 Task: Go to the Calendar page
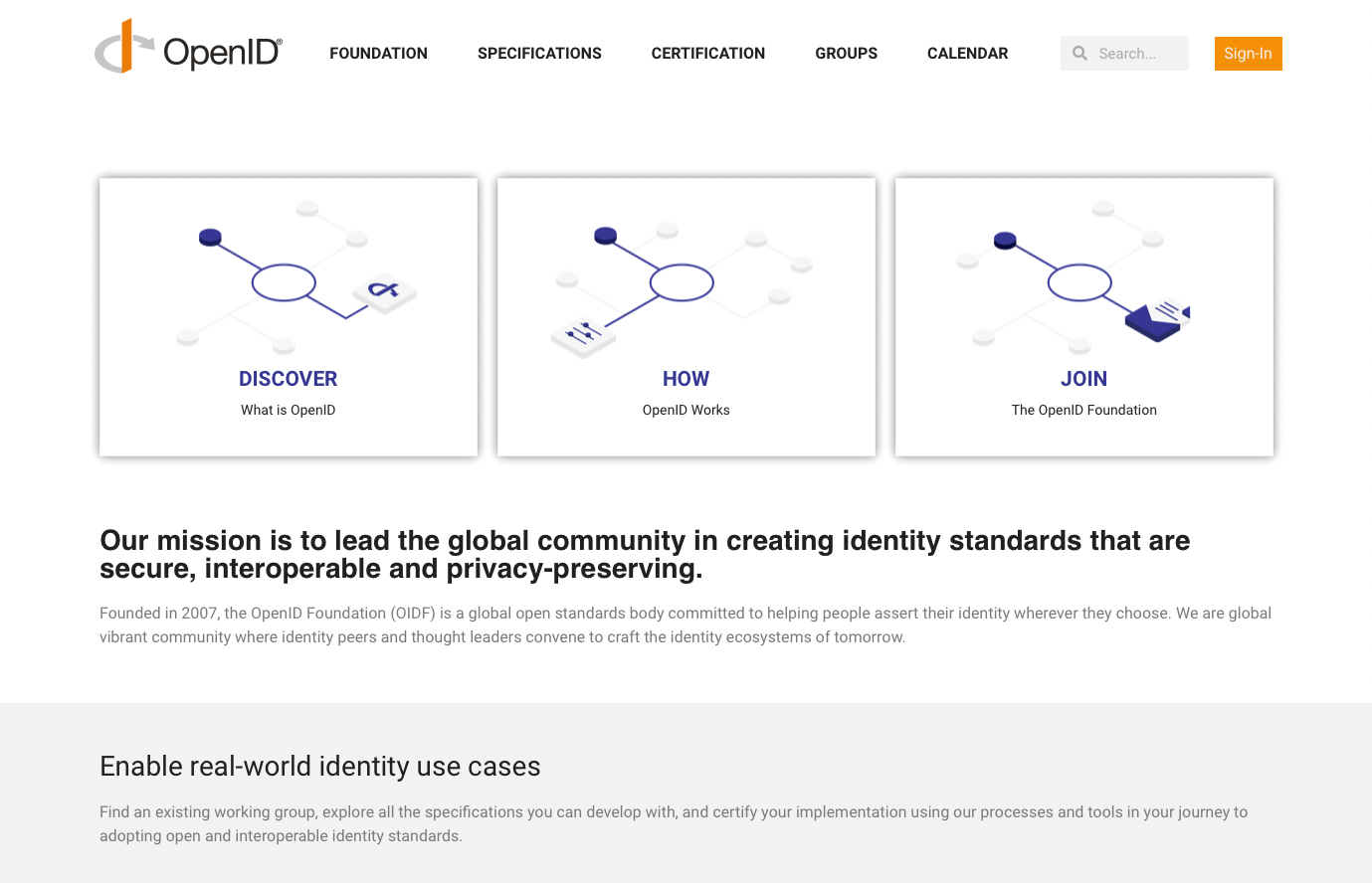967,54
